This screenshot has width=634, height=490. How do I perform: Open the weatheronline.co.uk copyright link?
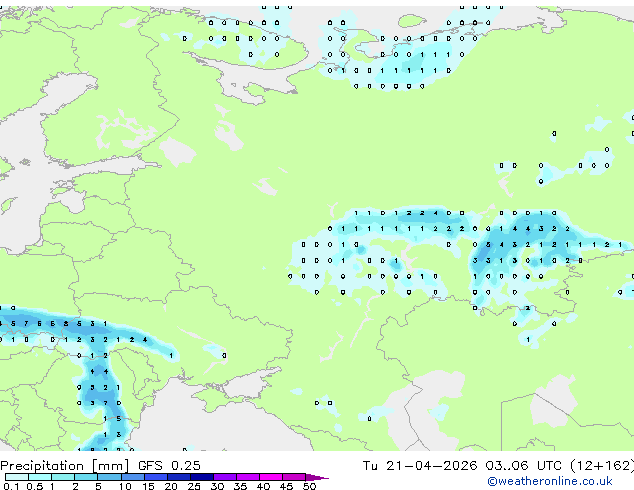point(550,481)
